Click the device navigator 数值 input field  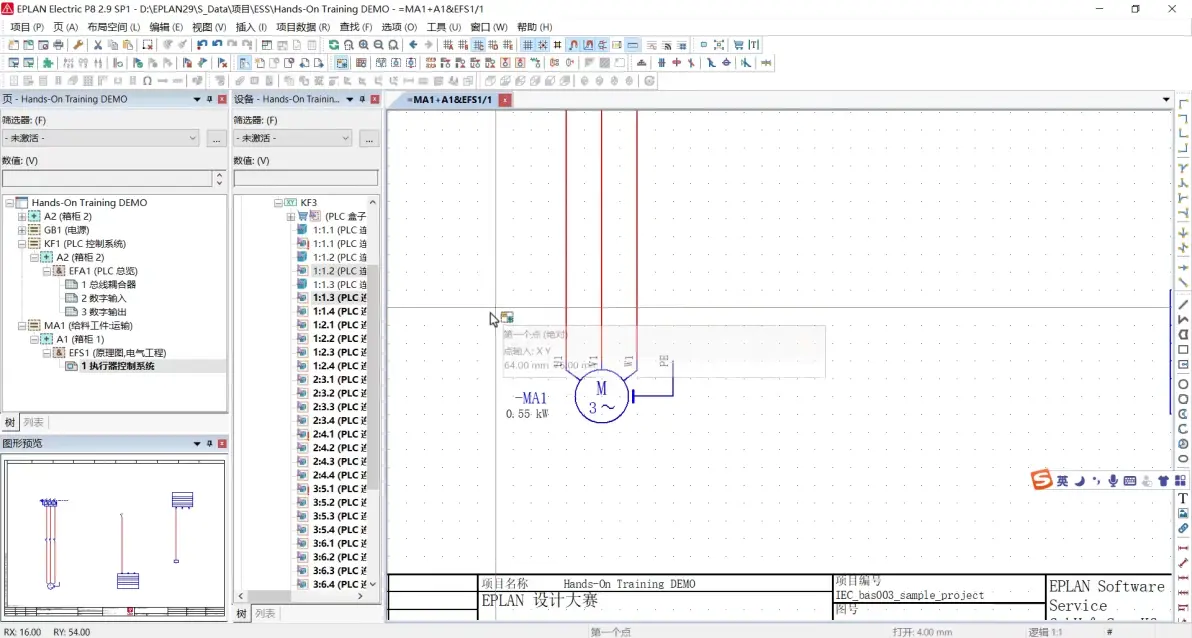point(306,178)
